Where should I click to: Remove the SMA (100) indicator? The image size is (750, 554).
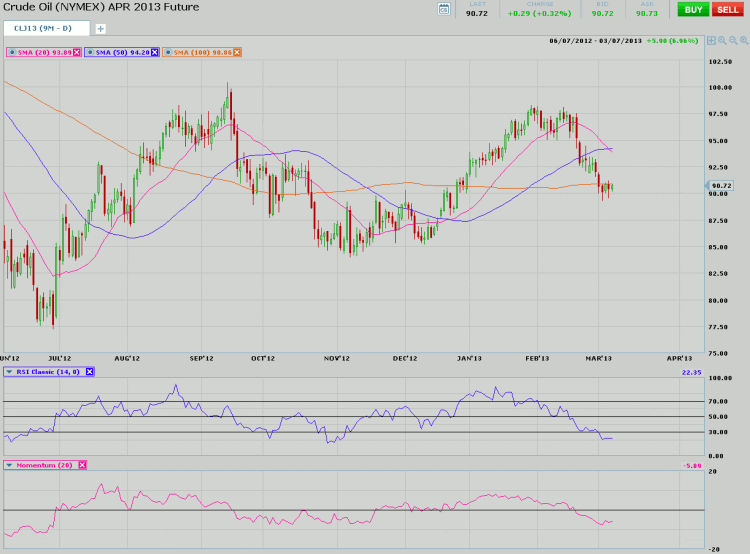[x=237, y=51]
